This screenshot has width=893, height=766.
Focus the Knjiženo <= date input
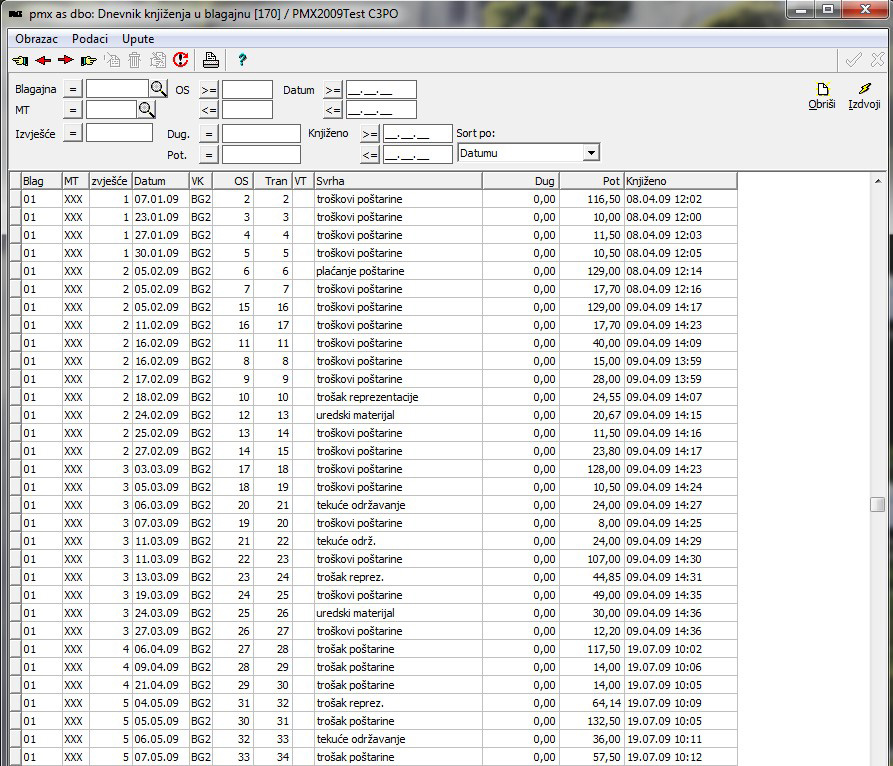tap(417, 154)
